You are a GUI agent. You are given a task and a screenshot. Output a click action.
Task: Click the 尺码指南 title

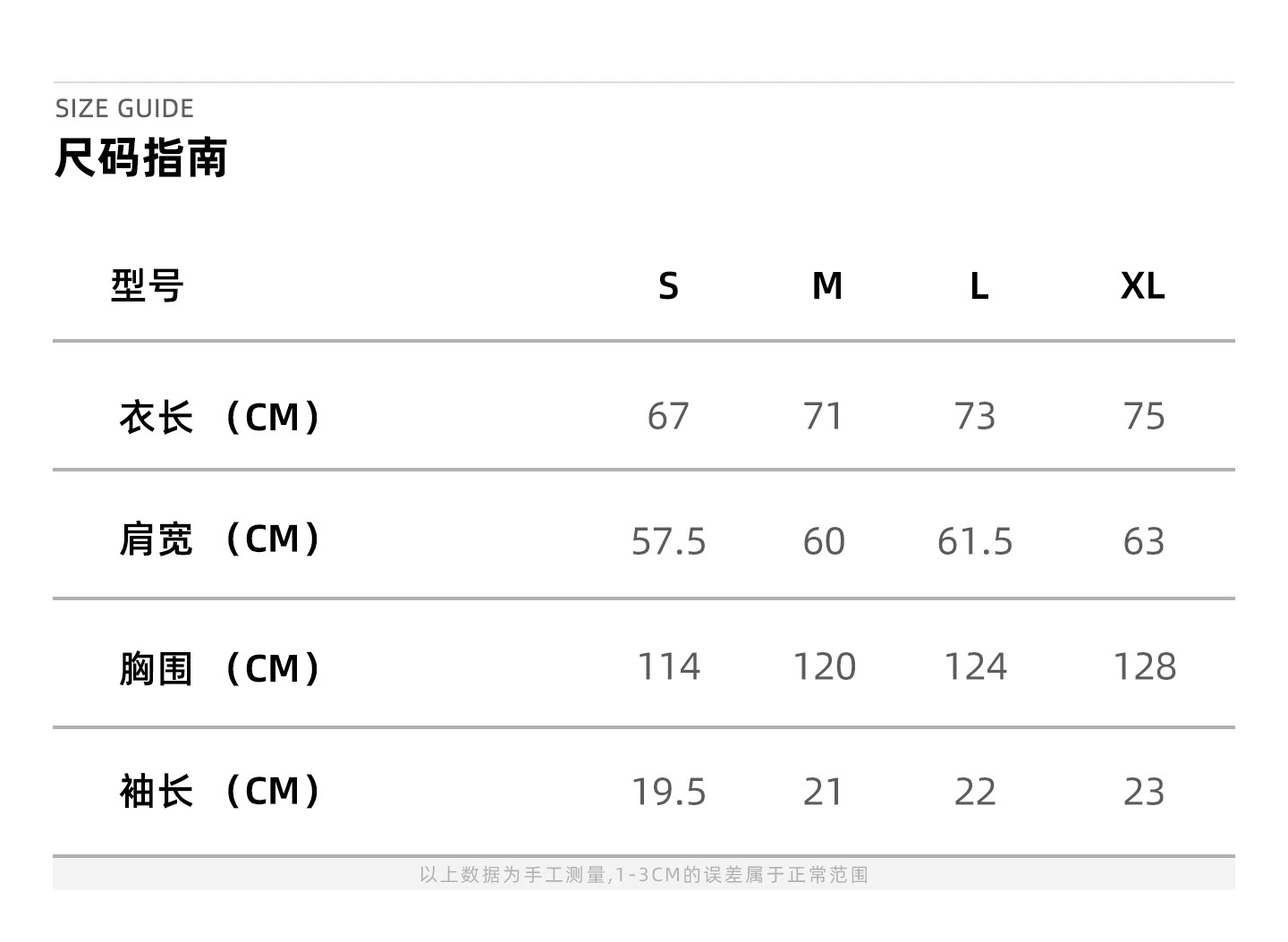(x=141, y=158)
